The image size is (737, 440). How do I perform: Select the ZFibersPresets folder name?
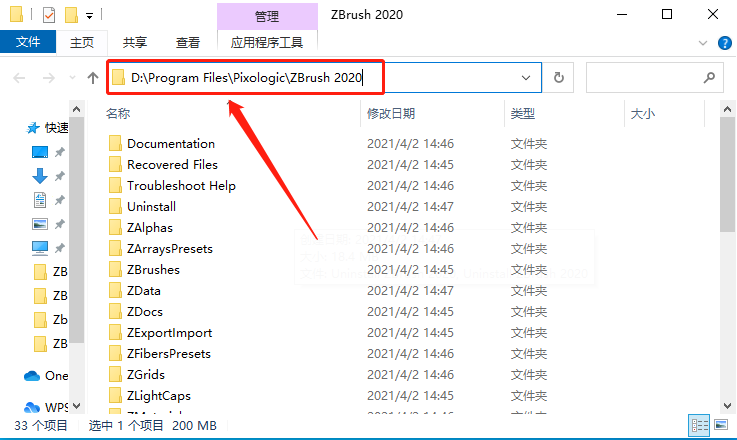(169, 354)
